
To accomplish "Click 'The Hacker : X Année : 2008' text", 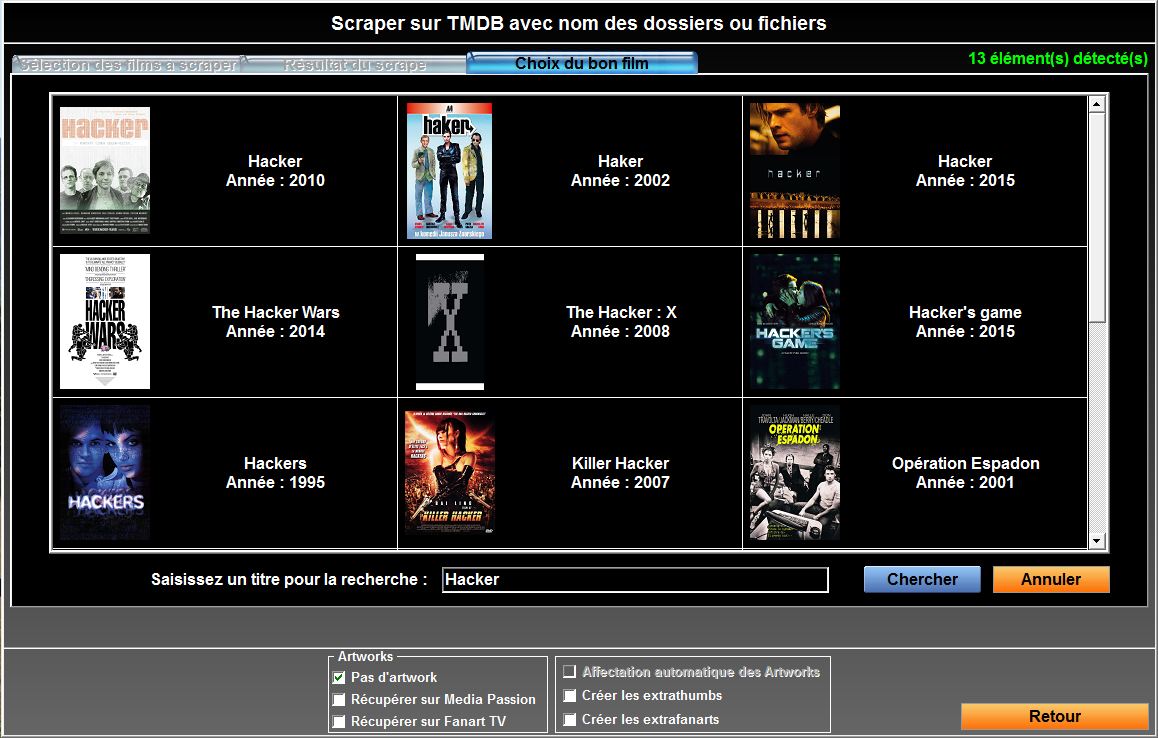I will click(x=620, y=321).
